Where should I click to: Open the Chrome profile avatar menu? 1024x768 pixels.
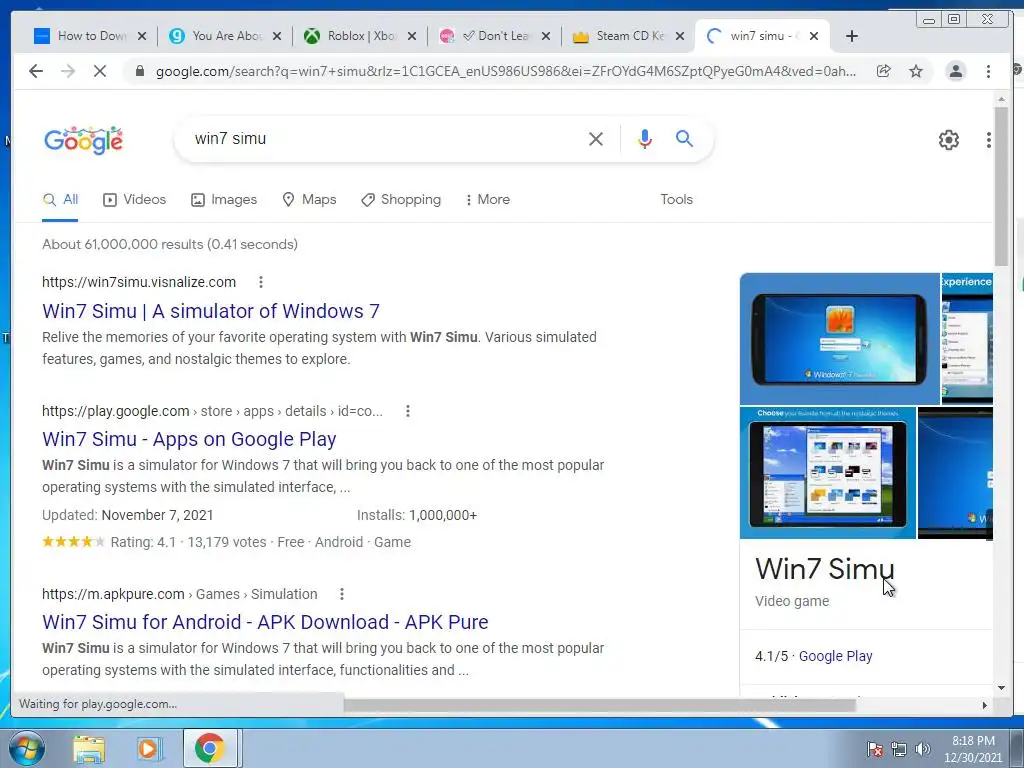tap(955, 71)
